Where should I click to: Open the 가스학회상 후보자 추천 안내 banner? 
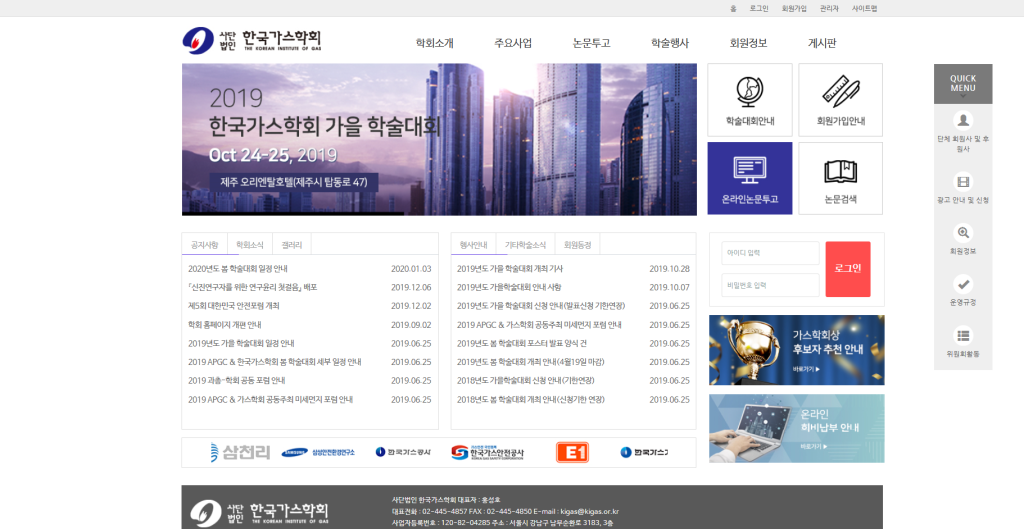click(796, 350)
